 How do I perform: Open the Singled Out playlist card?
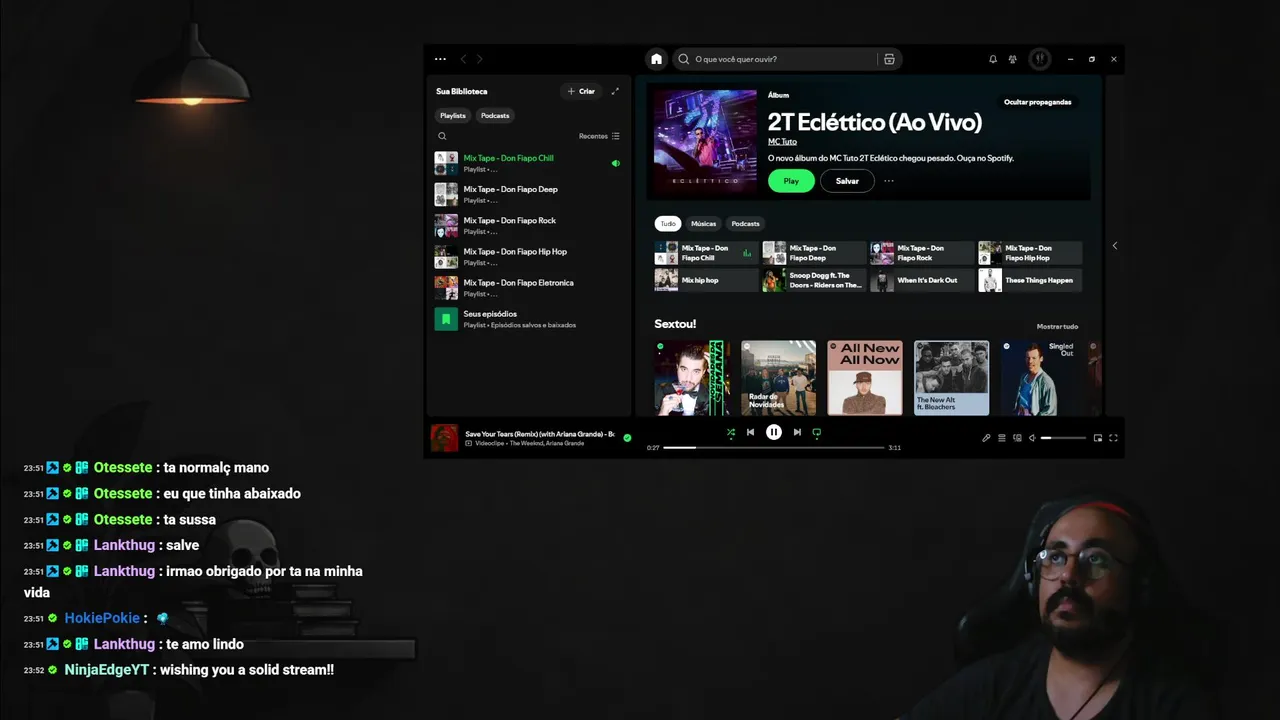pyautogui.click(x=1038, y=378)
